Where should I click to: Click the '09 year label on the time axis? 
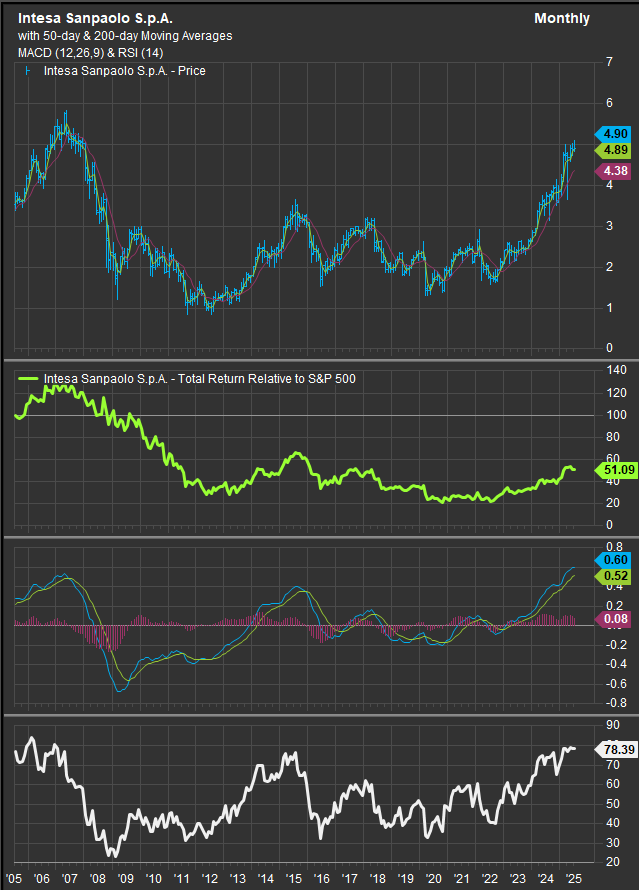[126, 879]
